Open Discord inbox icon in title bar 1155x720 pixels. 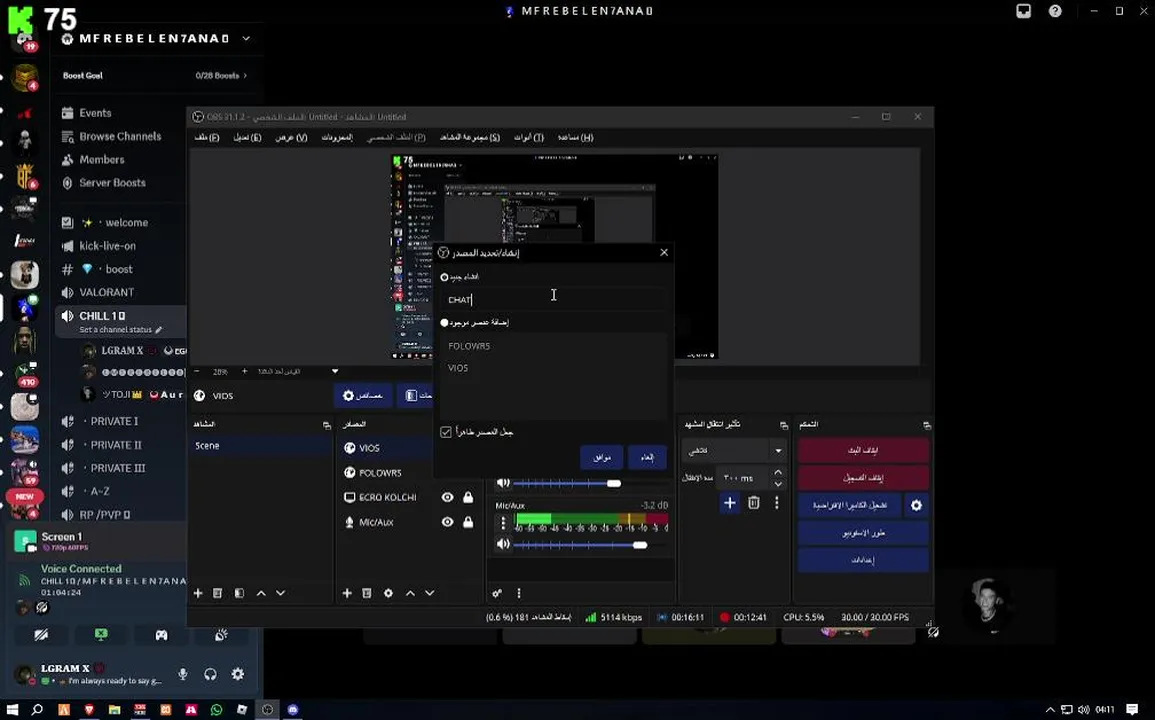click(1024, 11)
